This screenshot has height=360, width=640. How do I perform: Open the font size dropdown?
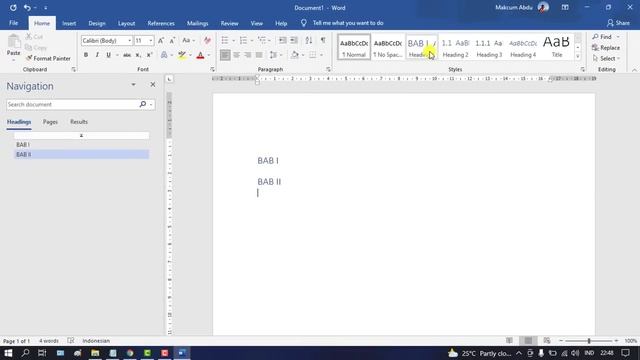[x=151, y=40]
